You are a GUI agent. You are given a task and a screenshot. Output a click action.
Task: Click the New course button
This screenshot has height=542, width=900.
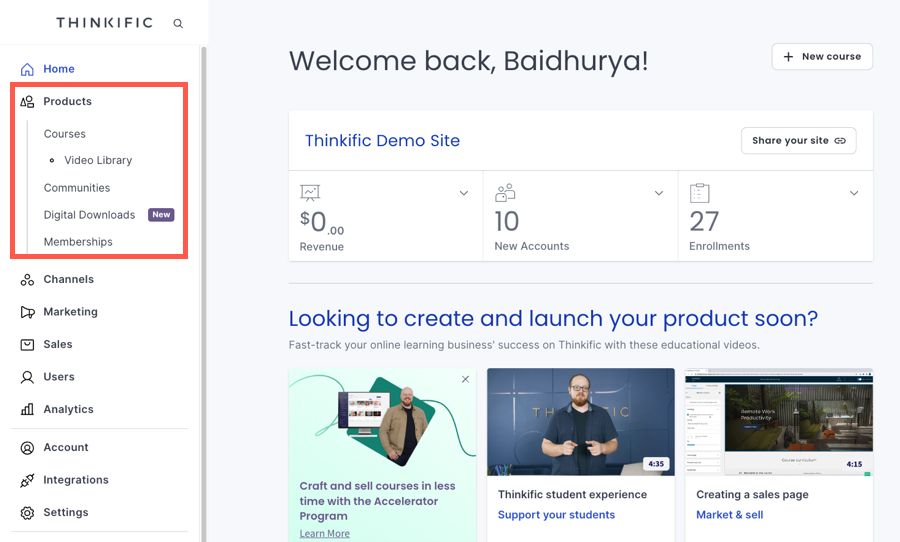(x=822, y=57)
